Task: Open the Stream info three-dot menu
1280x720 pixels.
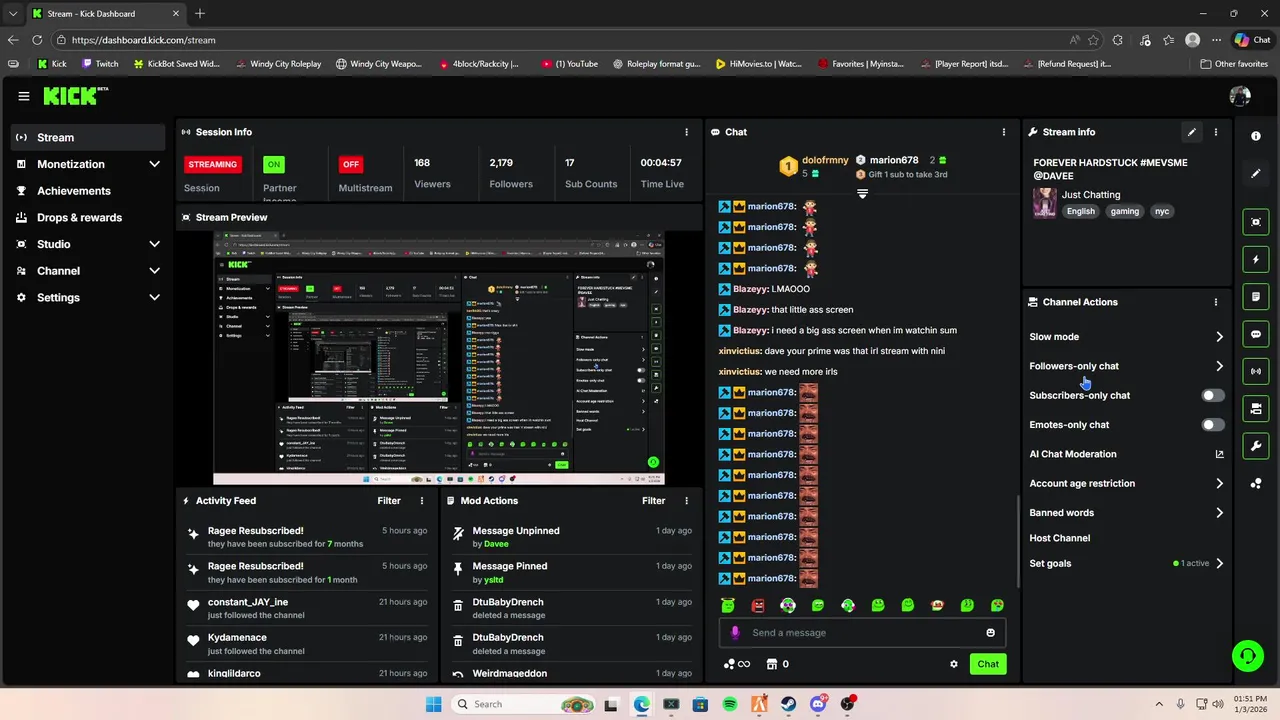Action: coord(1215,132)
